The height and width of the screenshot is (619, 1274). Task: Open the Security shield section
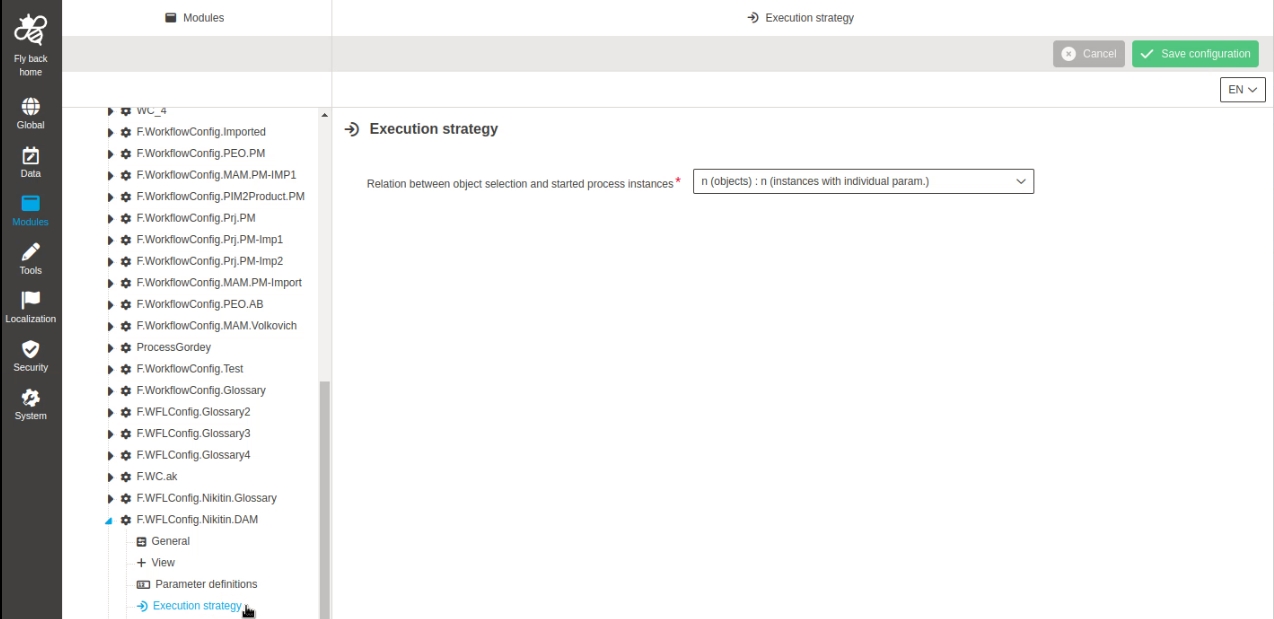coord(30,356)
